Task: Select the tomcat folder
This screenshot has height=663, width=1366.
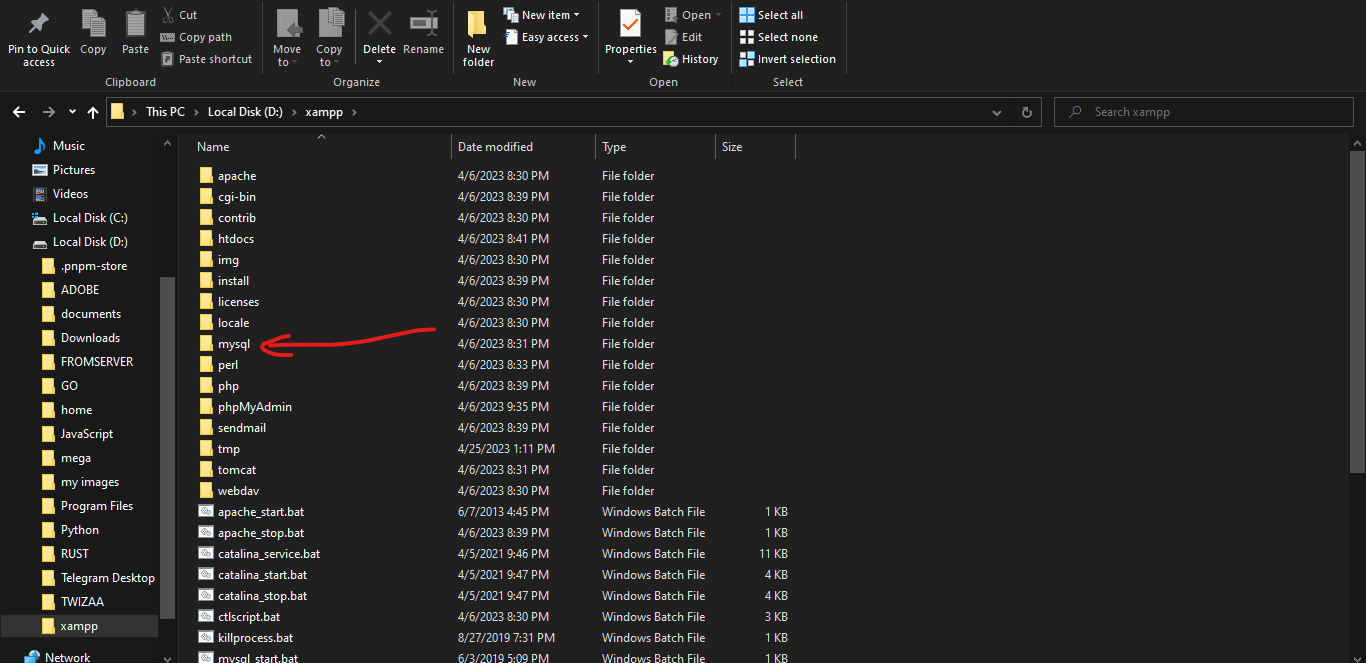Action: [237, 470]
